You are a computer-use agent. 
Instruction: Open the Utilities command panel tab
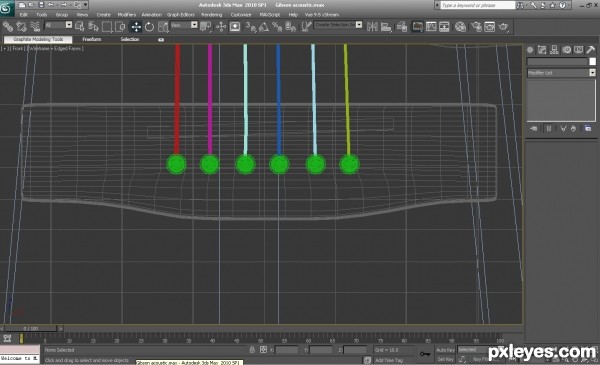point(590,50)
